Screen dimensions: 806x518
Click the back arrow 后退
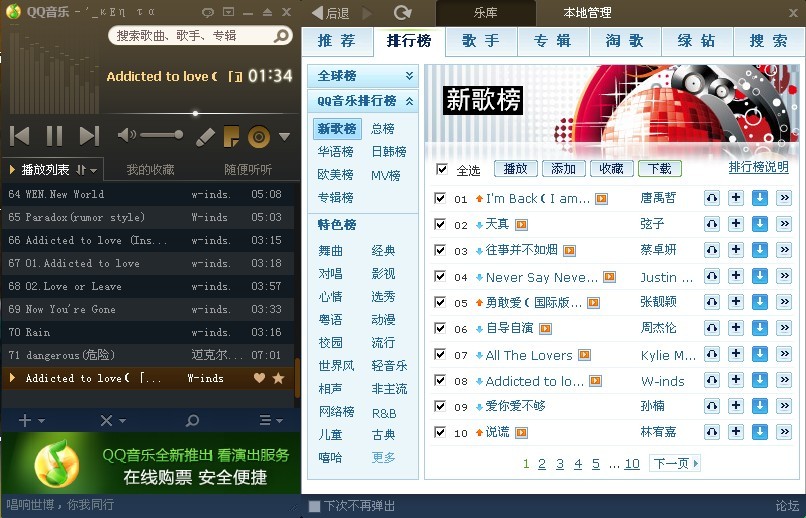click(331, 13)
